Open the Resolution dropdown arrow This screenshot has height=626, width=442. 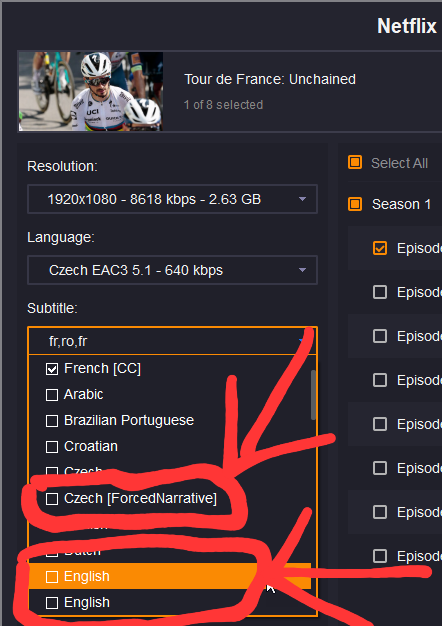[302, 199]
